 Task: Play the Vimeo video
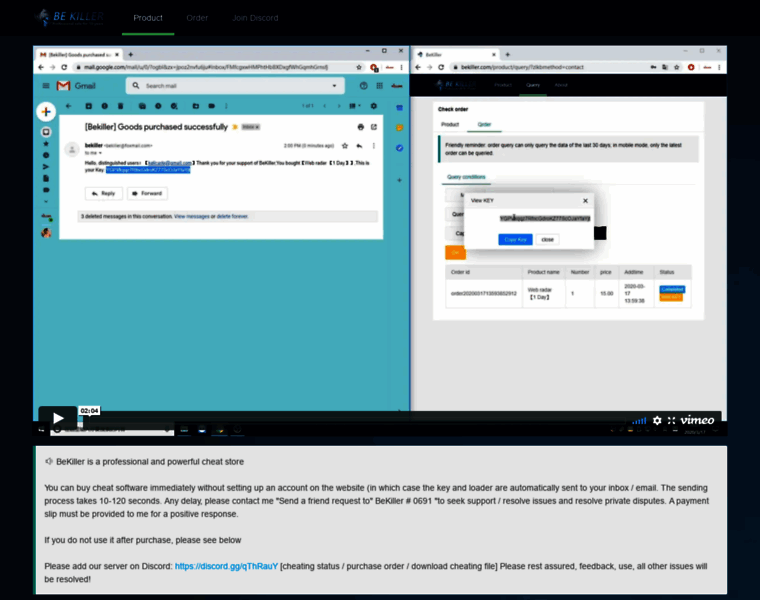click(58, 419)
